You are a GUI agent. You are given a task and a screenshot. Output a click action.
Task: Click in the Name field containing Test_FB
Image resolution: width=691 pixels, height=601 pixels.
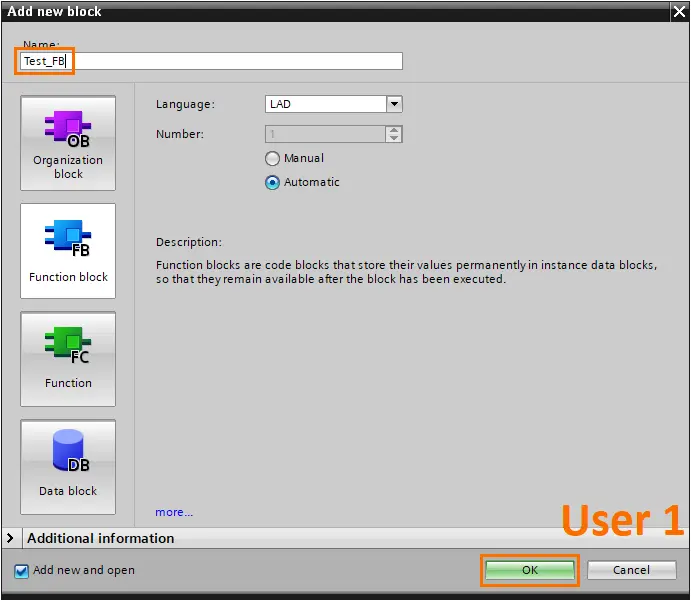tap(211, 61)
